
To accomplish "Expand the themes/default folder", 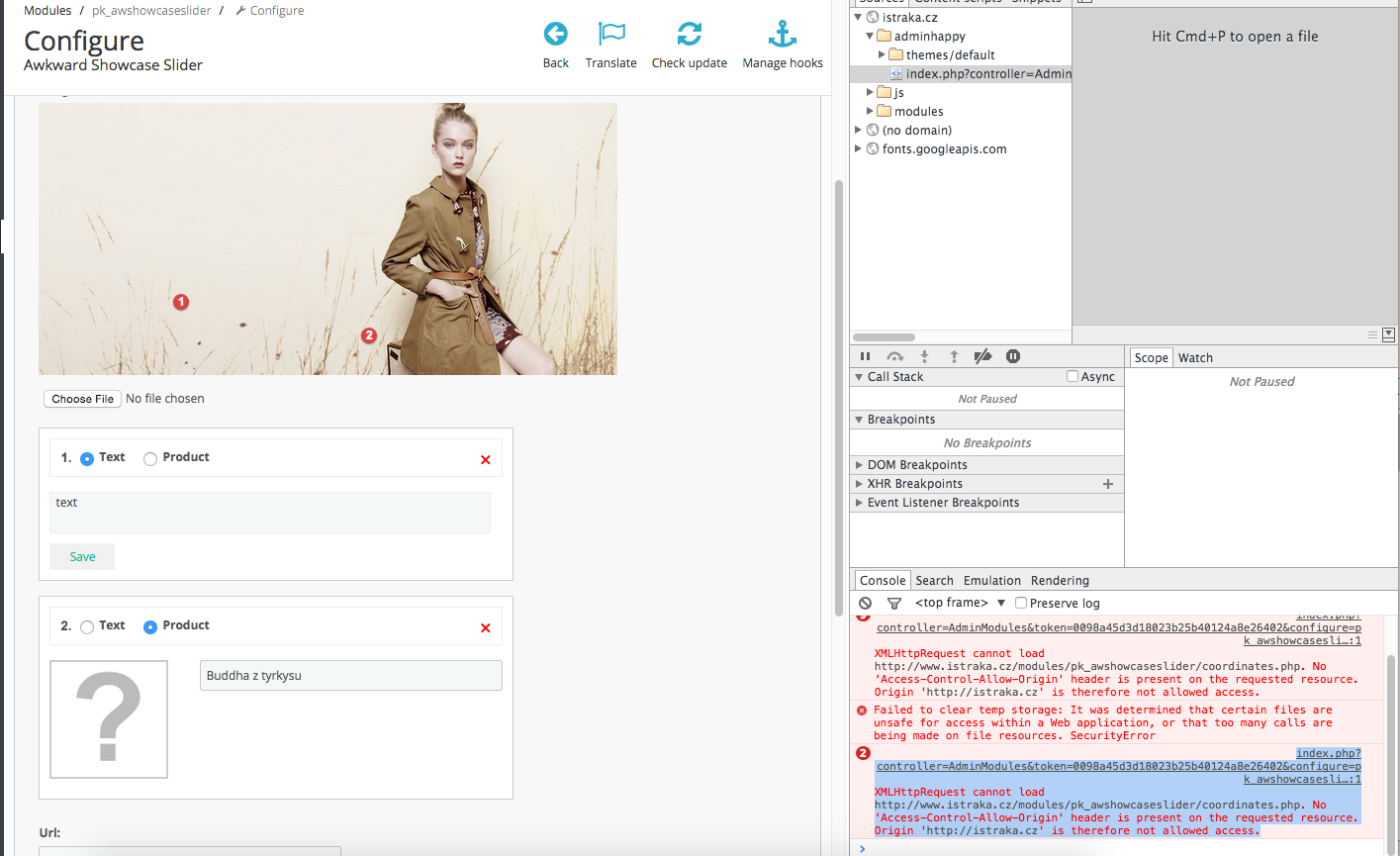I will pos(882,54).
